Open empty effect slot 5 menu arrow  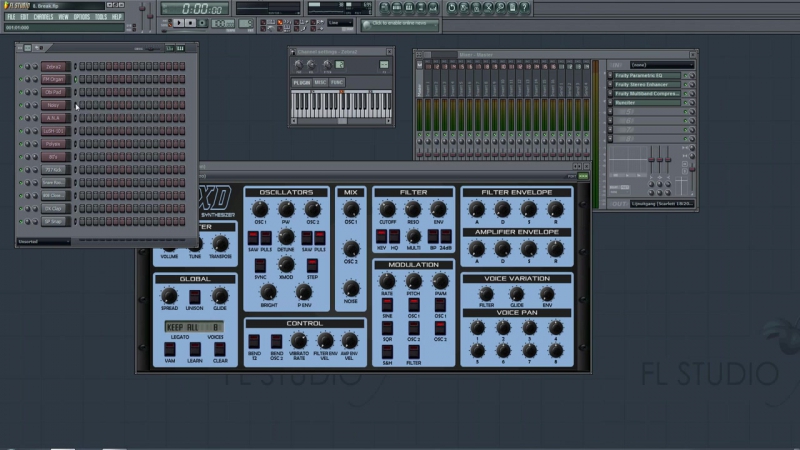pos(610,112)
